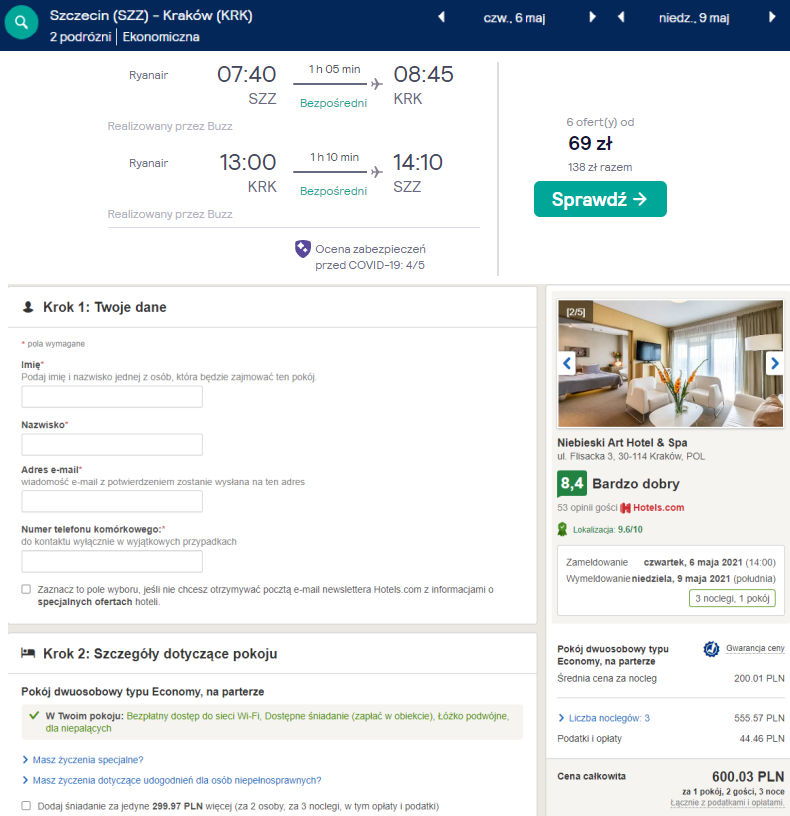Check the add breakfast for 299.97 PLN box
The width and height of the screenshot is (790, 816).
coord(26,806)
